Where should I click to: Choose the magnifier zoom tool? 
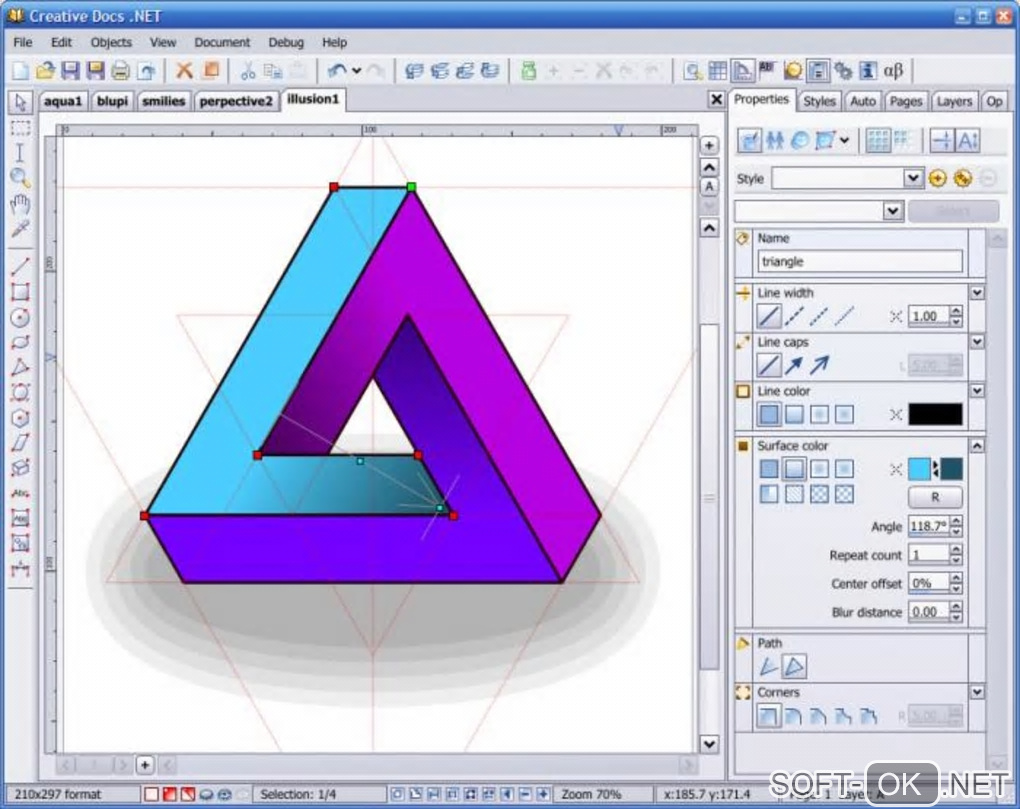click(x=20, y=178)
